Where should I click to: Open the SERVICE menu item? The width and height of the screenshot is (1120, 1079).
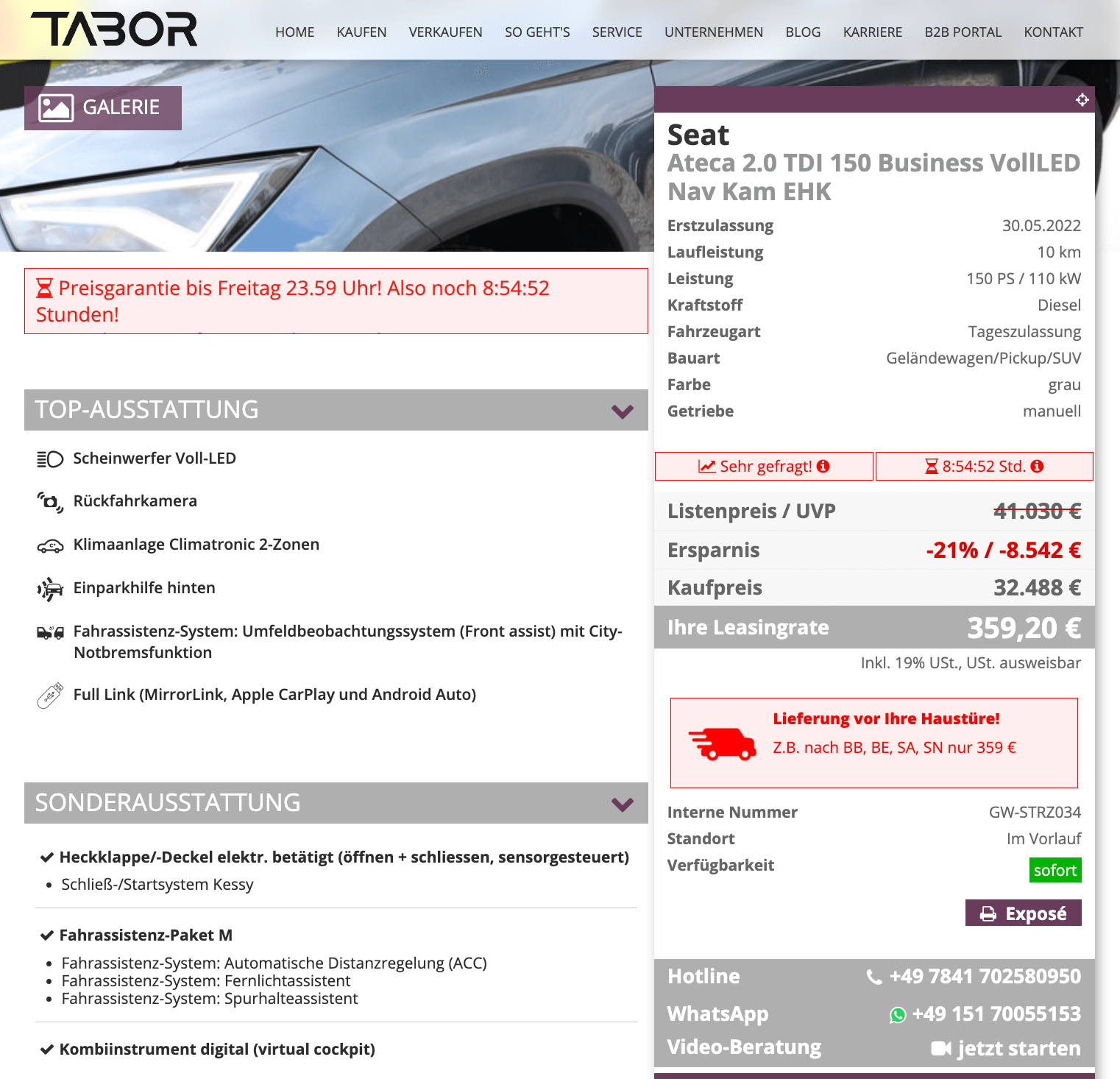point(617,32)
